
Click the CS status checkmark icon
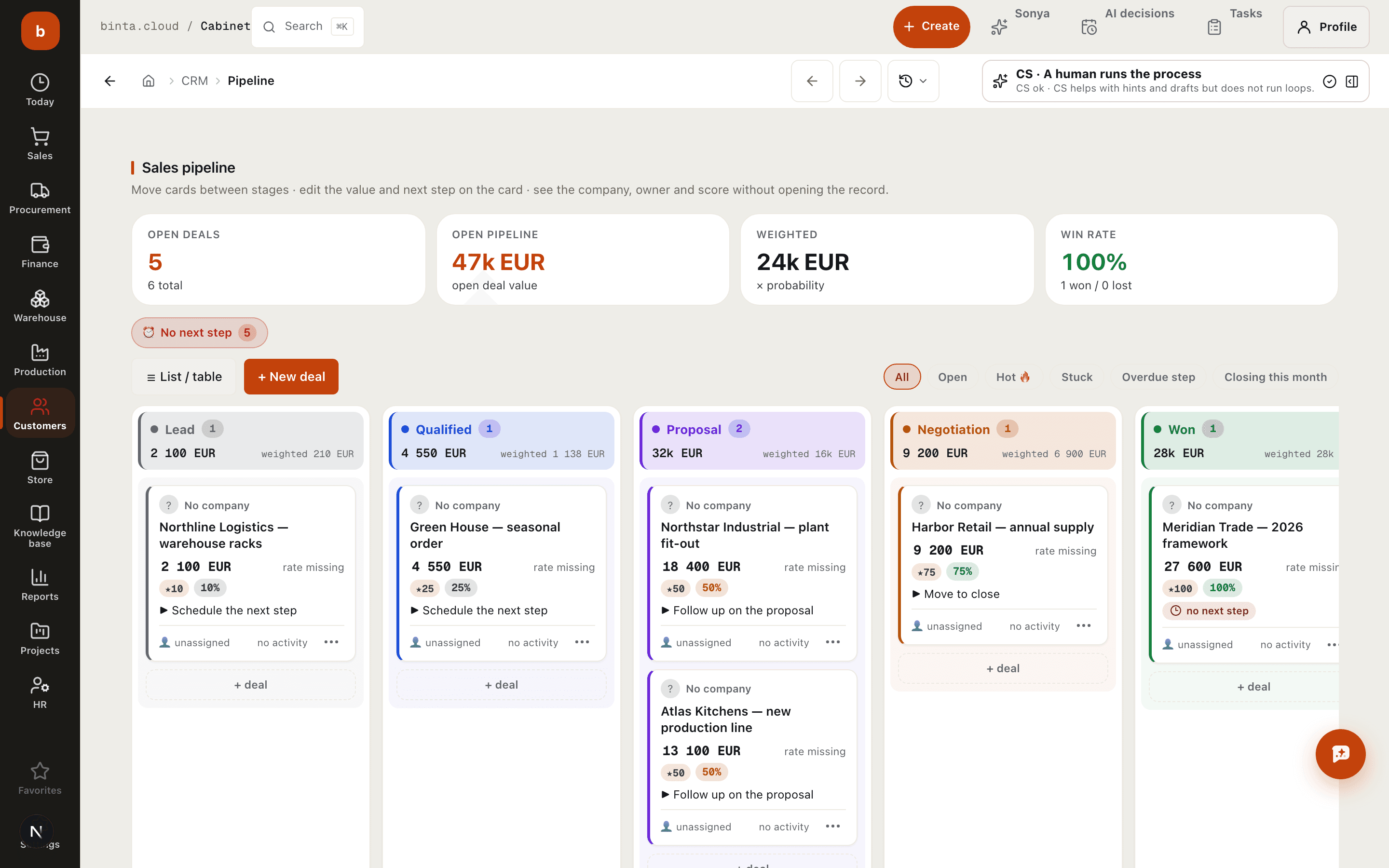point(1329,81)
